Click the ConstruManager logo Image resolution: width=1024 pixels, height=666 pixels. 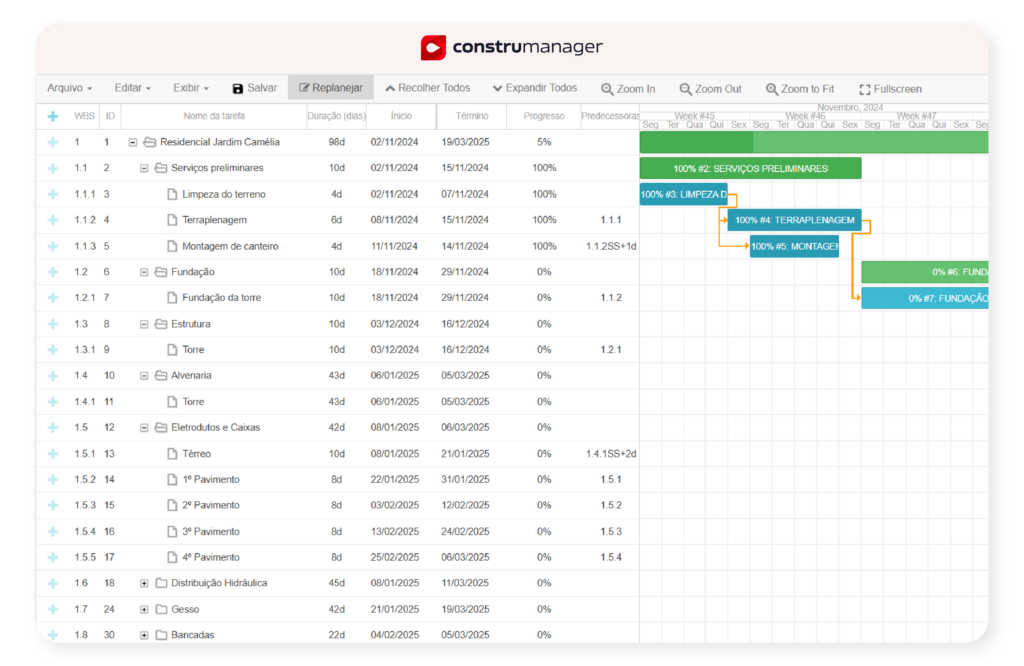tap(512, 47)
